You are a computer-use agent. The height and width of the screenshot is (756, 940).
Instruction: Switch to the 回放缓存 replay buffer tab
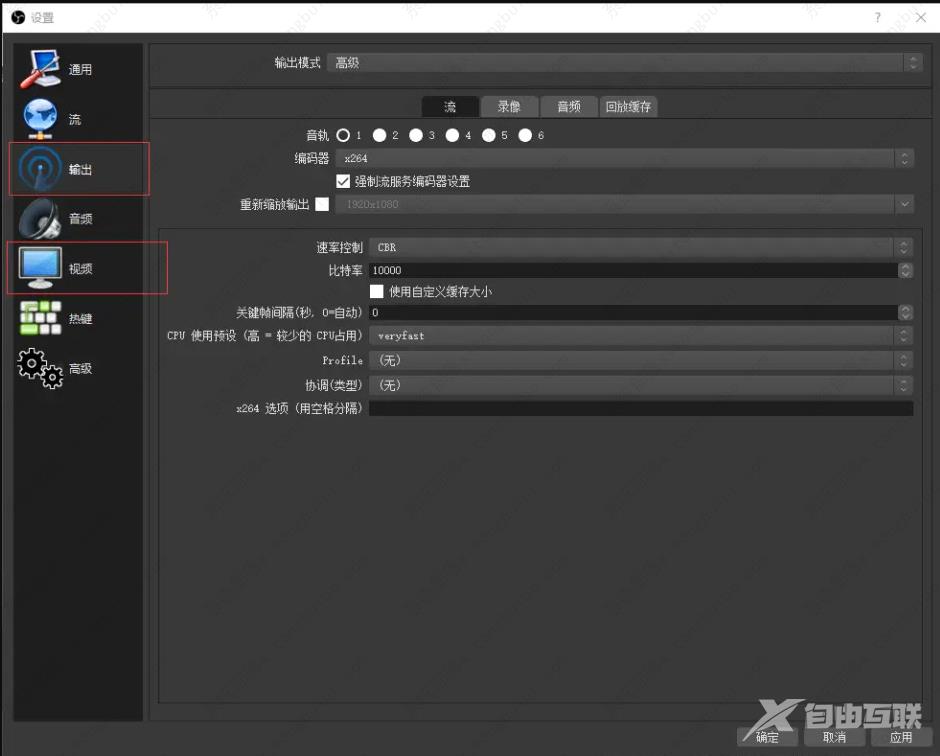(x=628, y=107)
